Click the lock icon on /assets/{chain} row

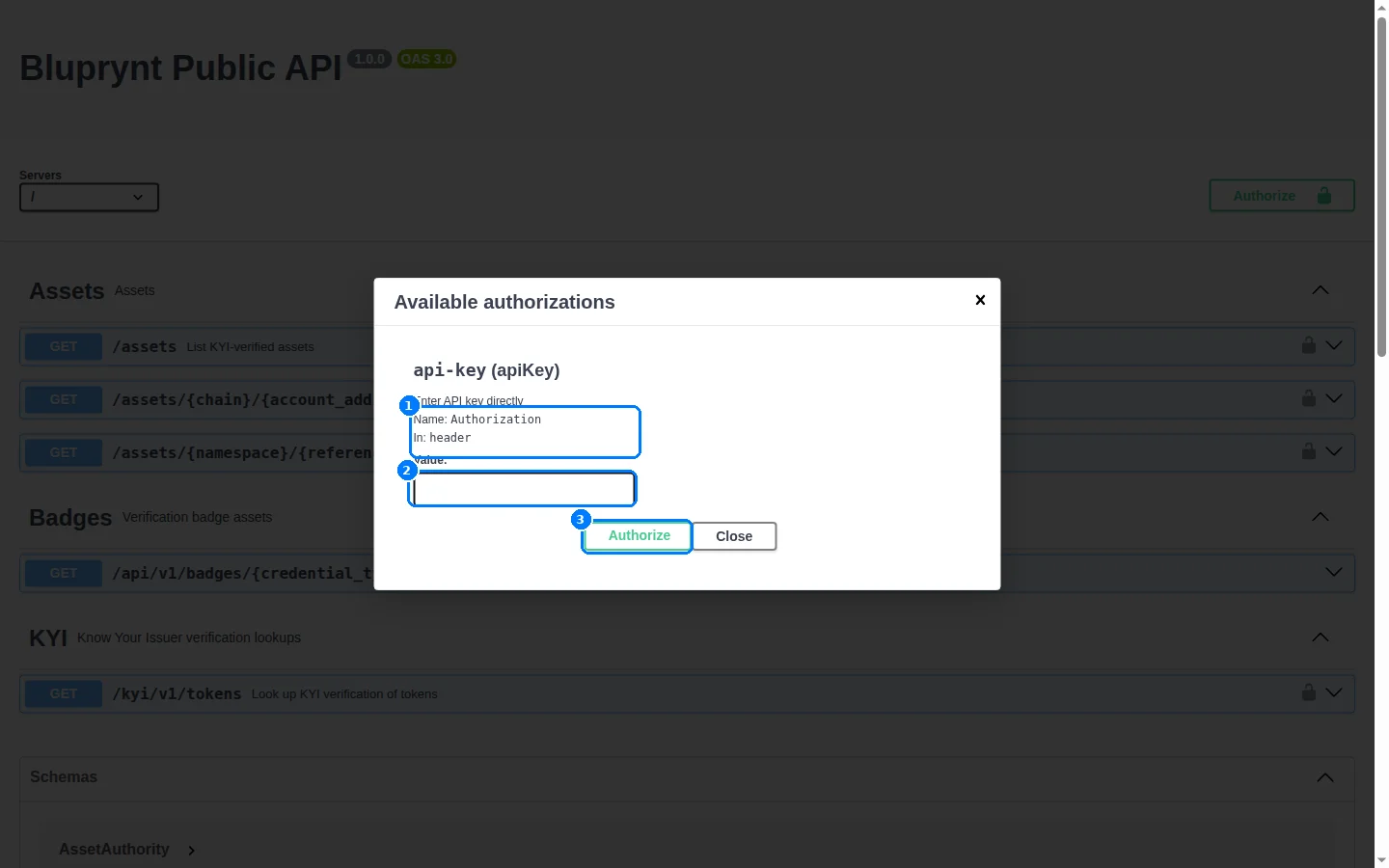pos(1309,398)
